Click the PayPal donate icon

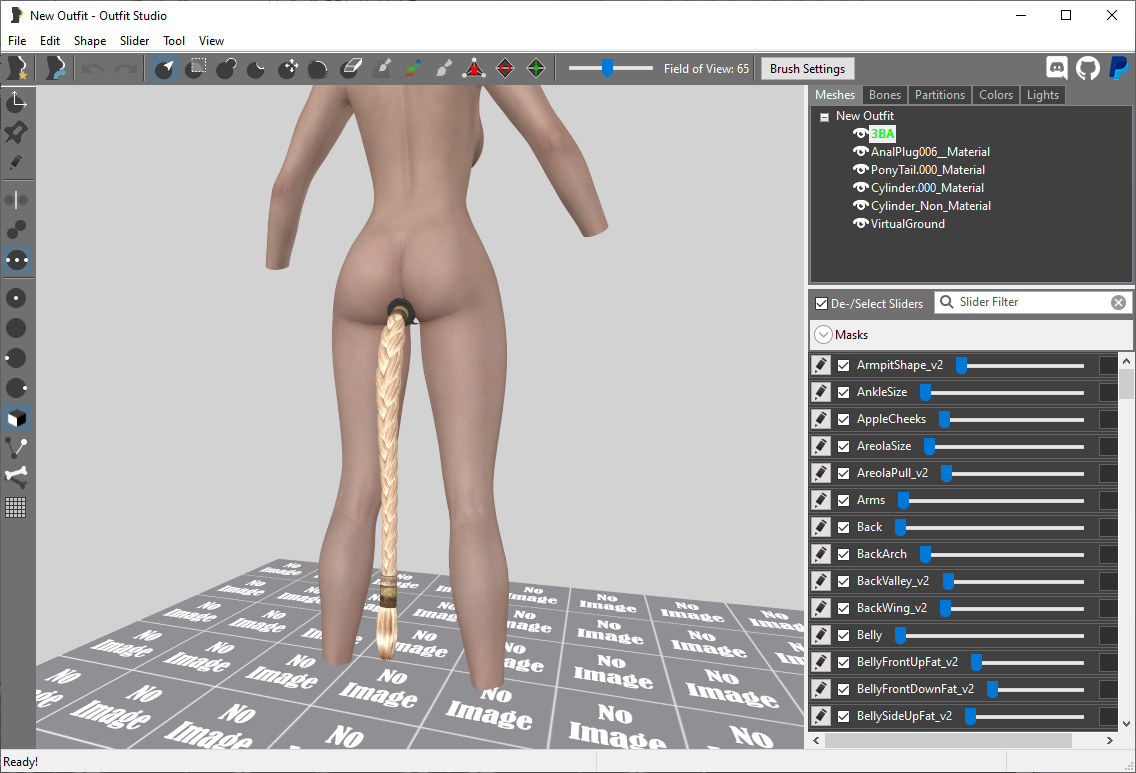1119,68
